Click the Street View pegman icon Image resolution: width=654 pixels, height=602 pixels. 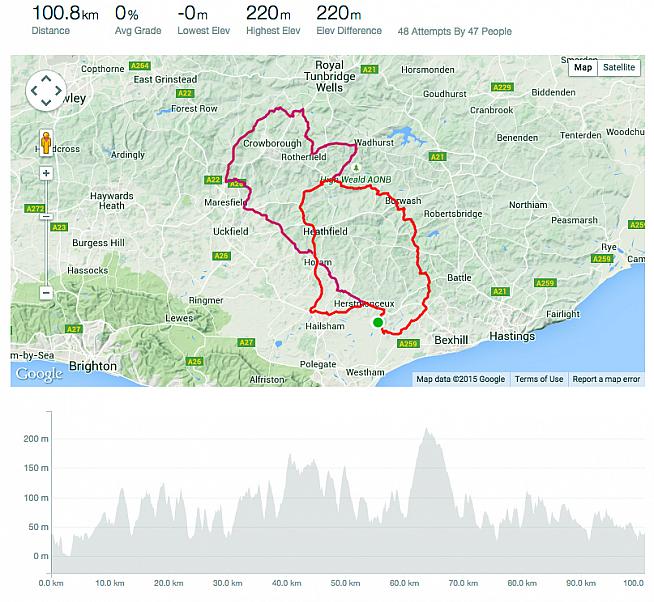click(x=46, y=140)
